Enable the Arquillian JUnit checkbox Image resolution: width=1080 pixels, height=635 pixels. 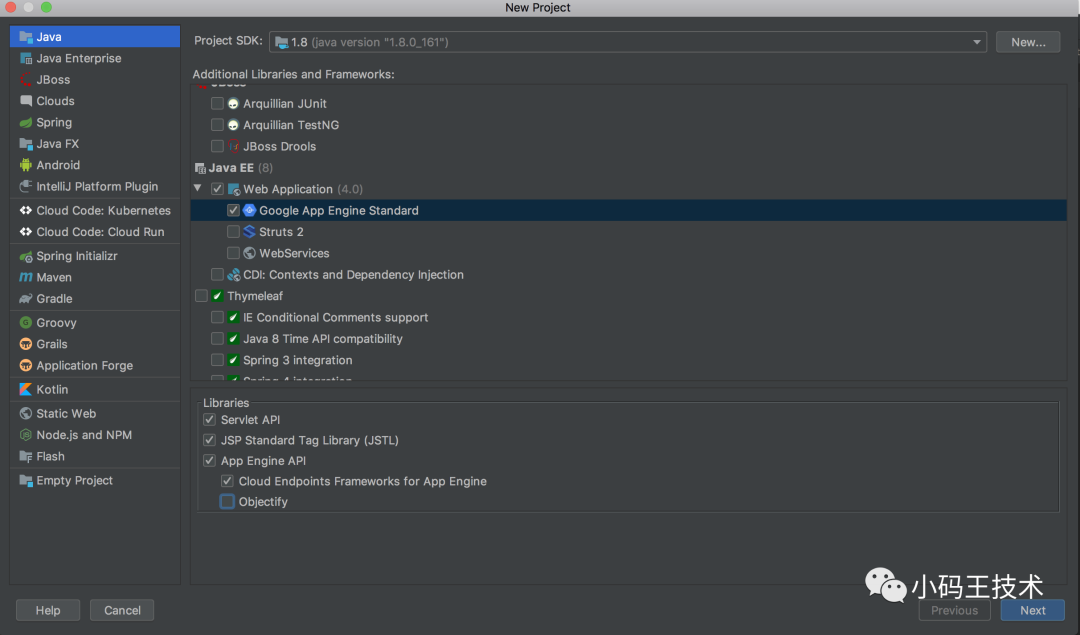coord(217,103)
